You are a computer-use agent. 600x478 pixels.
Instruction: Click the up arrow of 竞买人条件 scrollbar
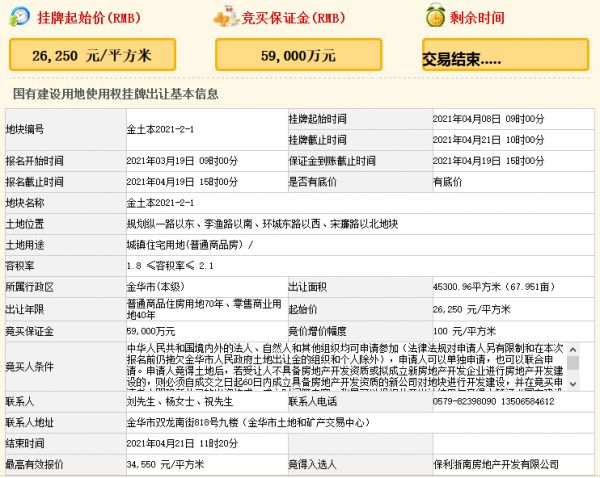pyautogui.click(x=573, y=349)
